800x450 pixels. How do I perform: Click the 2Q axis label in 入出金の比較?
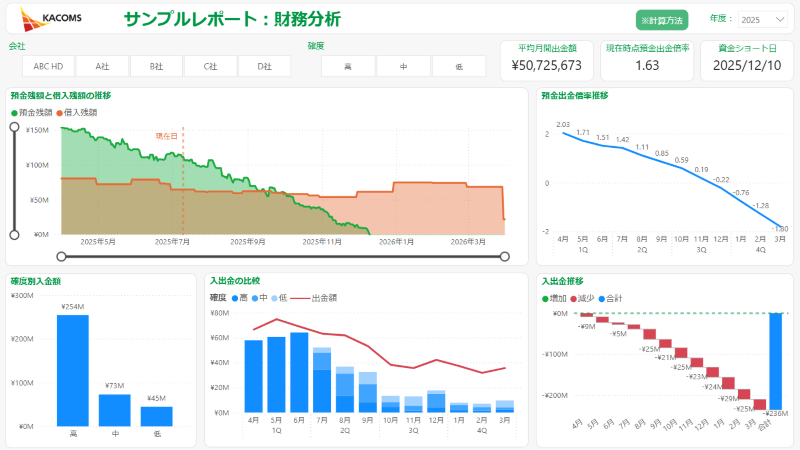[x=345, y=430]
